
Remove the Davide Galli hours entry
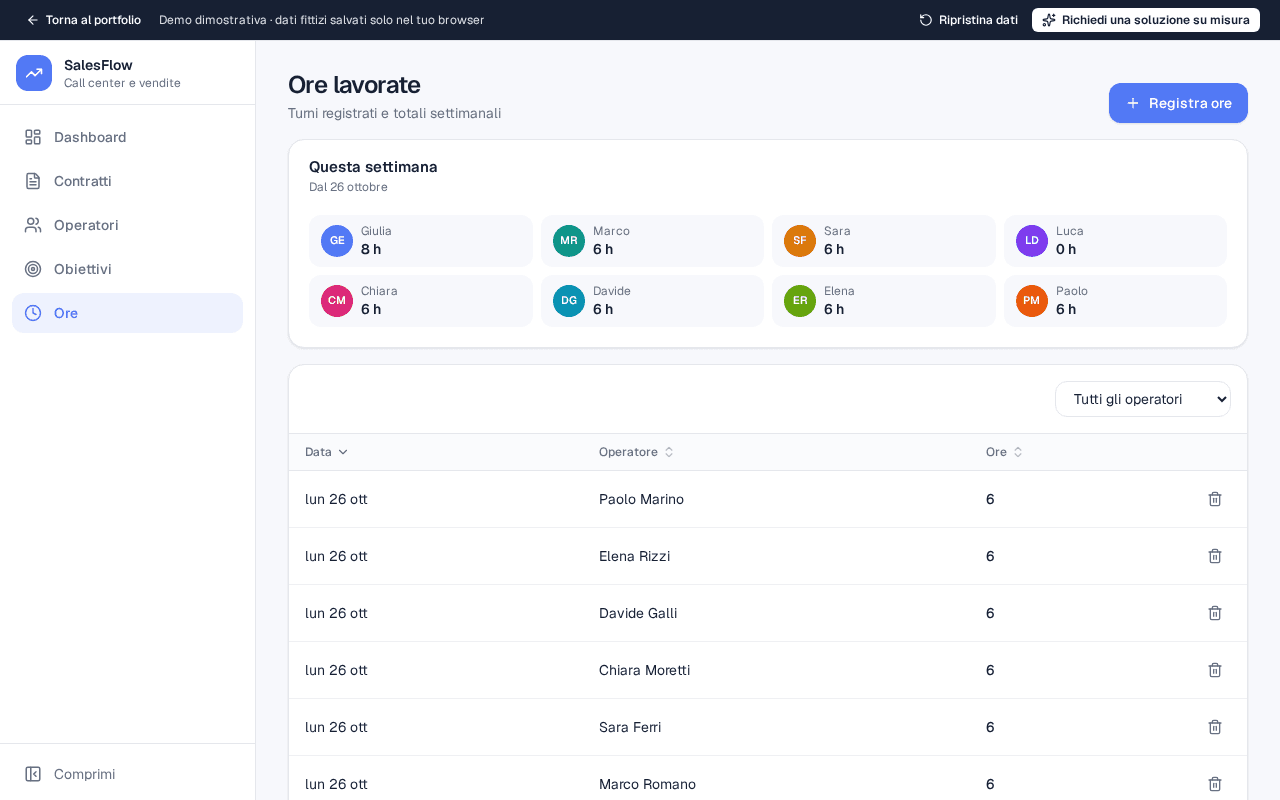coord(1215,613)
